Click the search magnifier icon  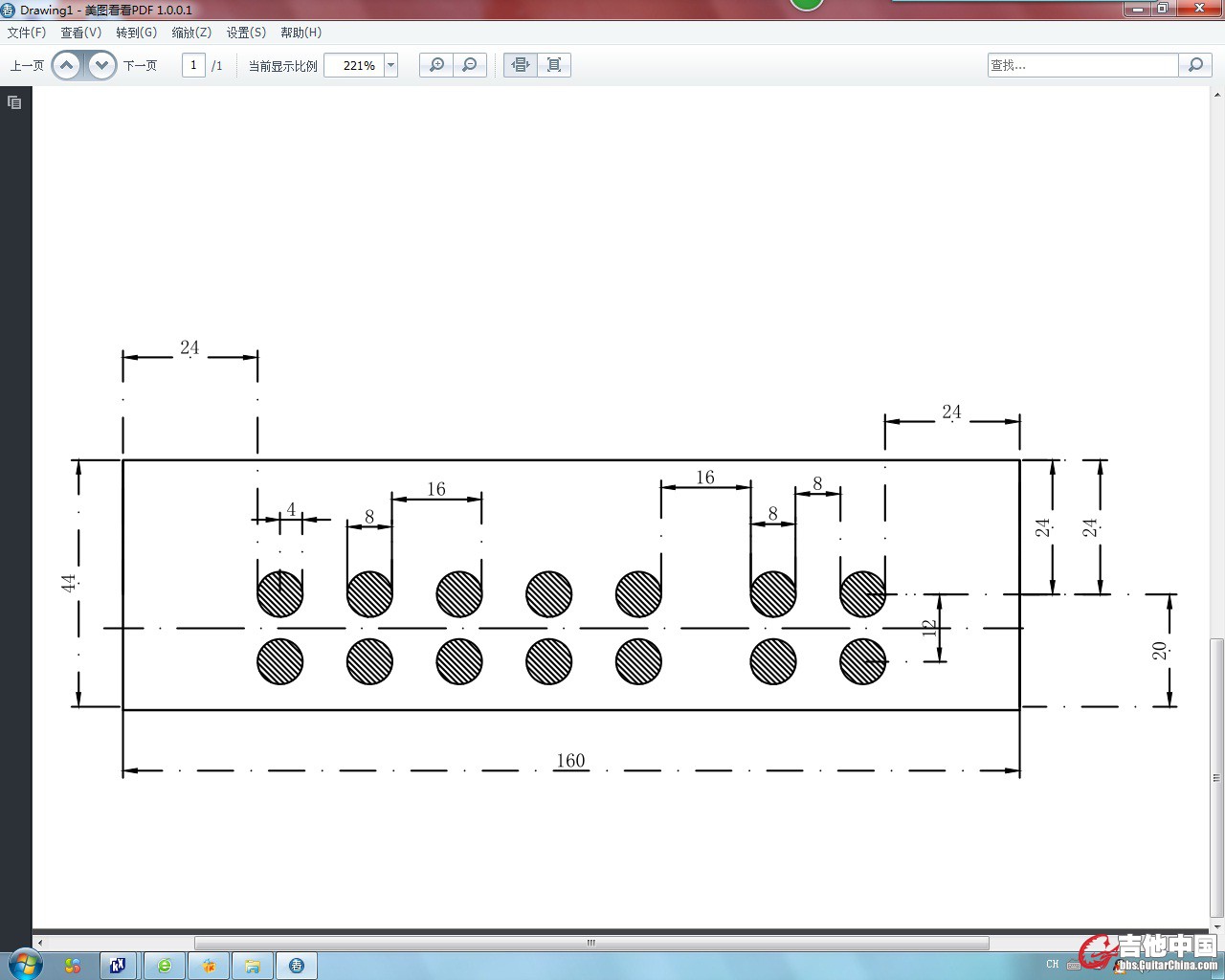(x=1195, y=65)
